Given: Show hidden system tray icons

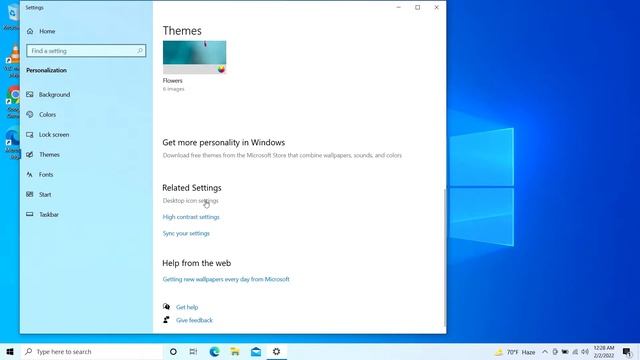Looking at the screenshot, I should click(x=545, y=352).
